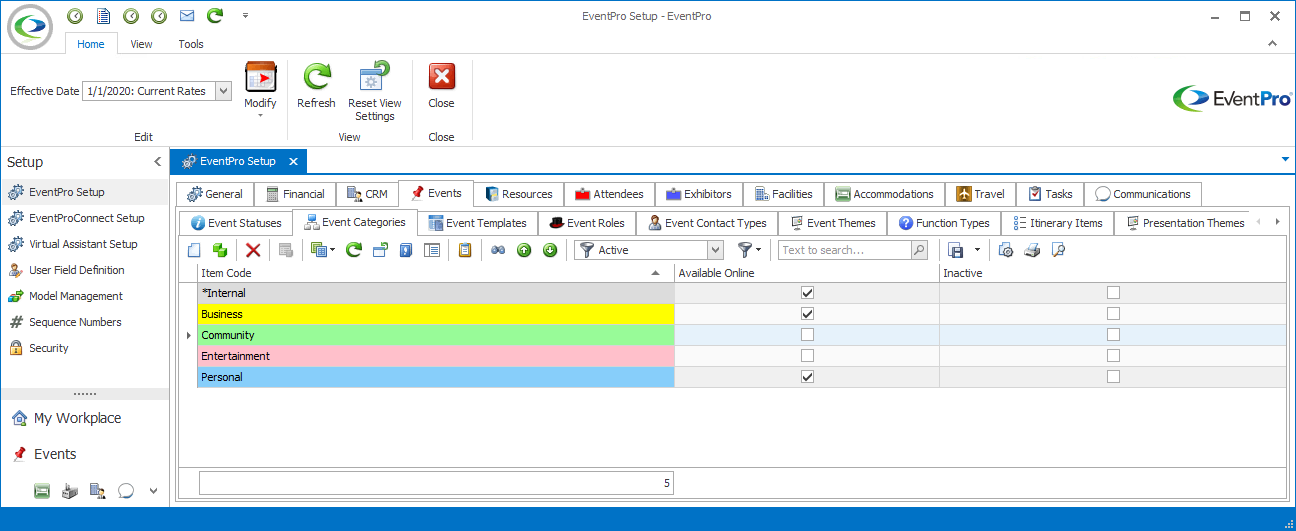Viewport: 1296px width, 531px height.
Task: Click the Refresh button in the ribbon
Action: coord(317,86)
